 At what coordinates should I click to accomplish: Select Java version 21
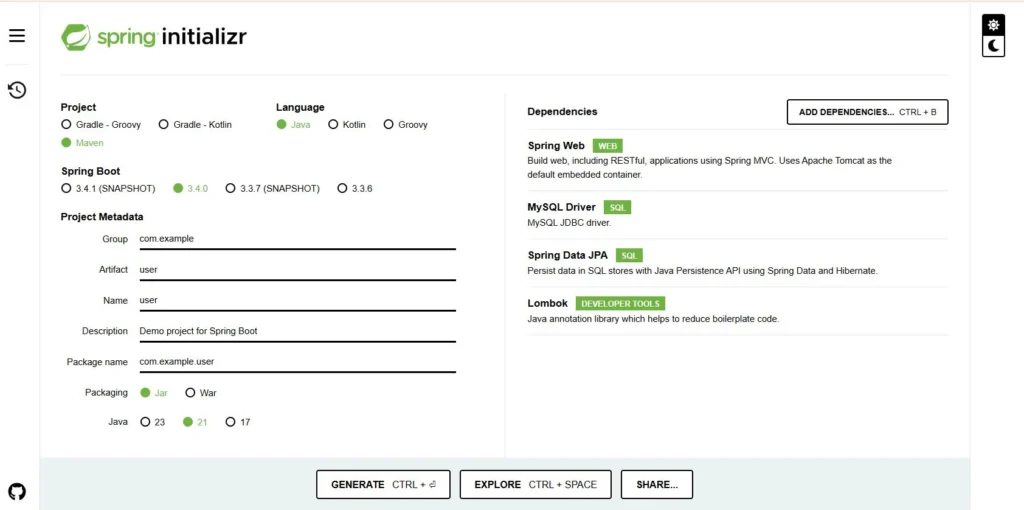click(x=195, y=422)
